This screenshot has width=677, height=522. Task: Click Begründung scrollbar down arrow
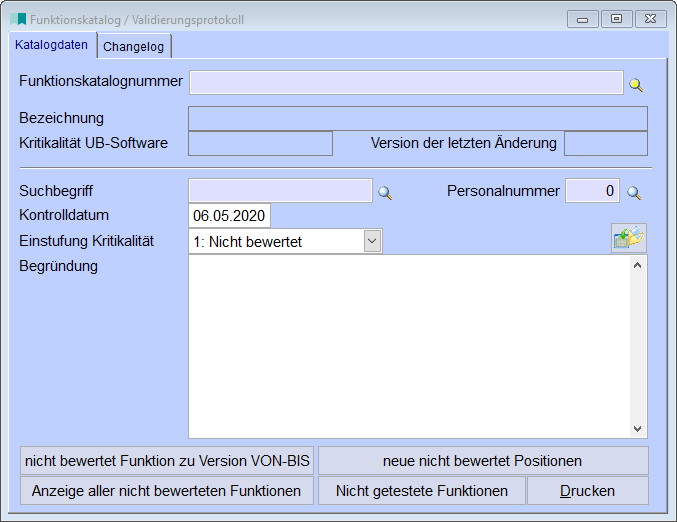[638, 428]
